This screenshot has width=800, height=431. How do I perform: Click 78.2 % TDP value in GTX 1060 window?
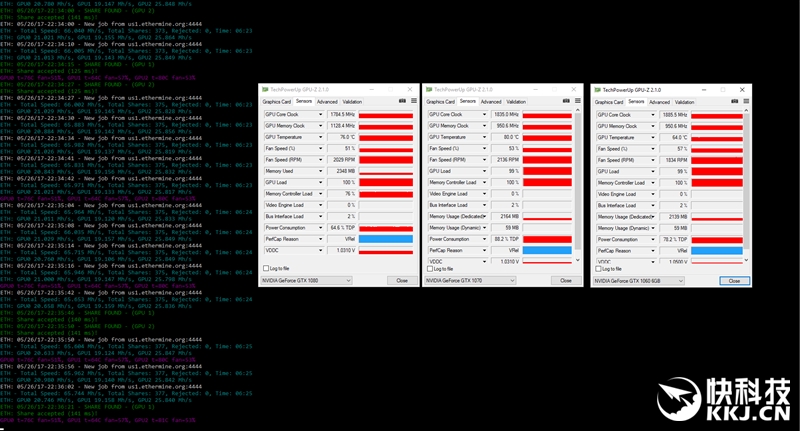click(x=674, y=240)
